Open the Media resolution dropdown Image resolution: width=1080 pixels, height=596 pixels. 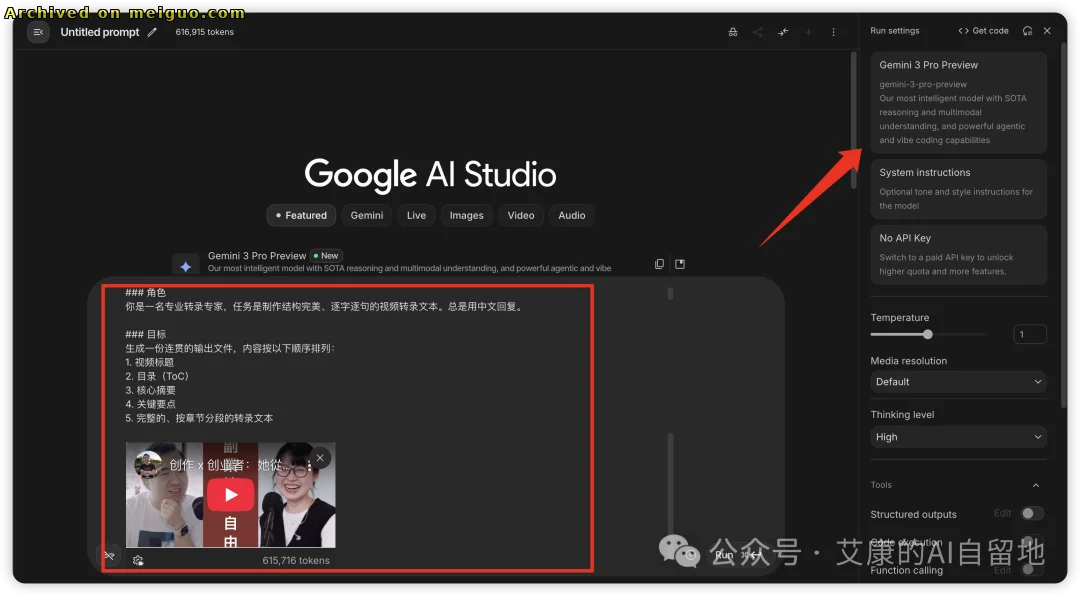[x=957, y=381]
